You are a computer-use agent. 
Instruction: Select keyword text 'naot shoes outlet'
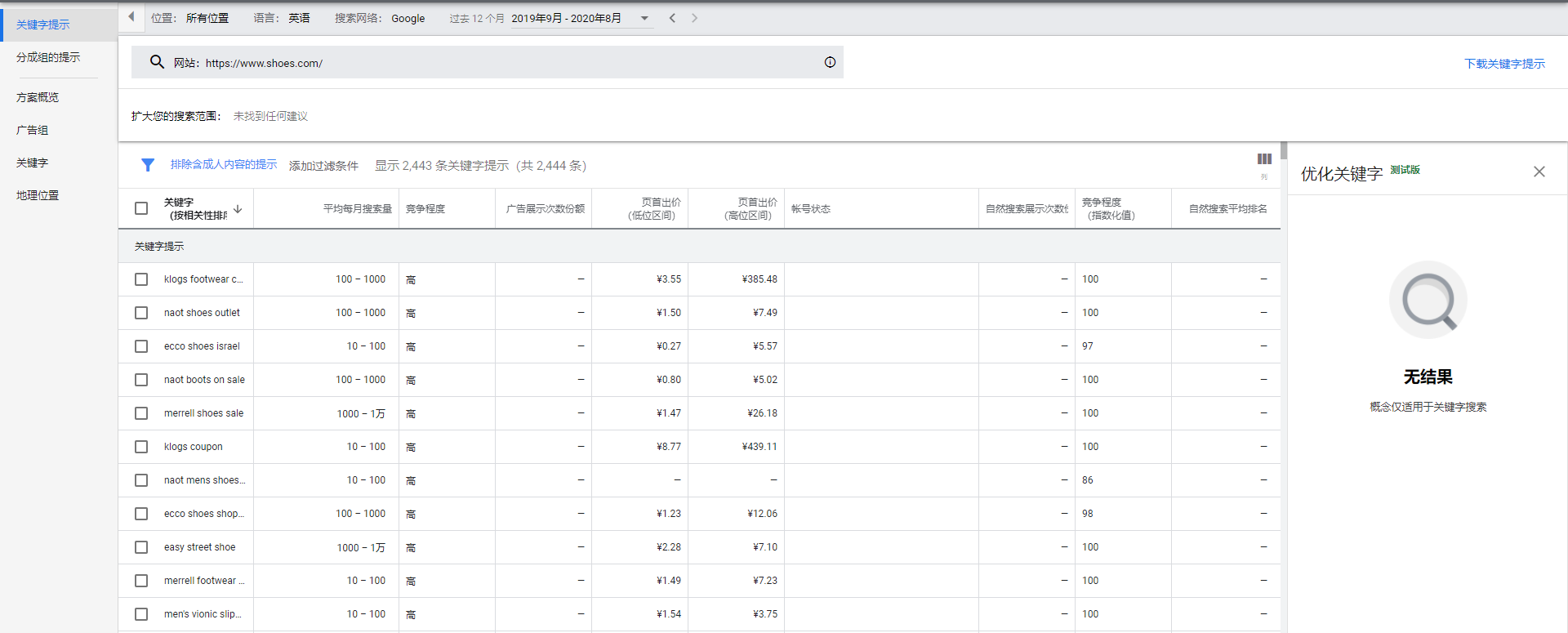pos(202,313)
